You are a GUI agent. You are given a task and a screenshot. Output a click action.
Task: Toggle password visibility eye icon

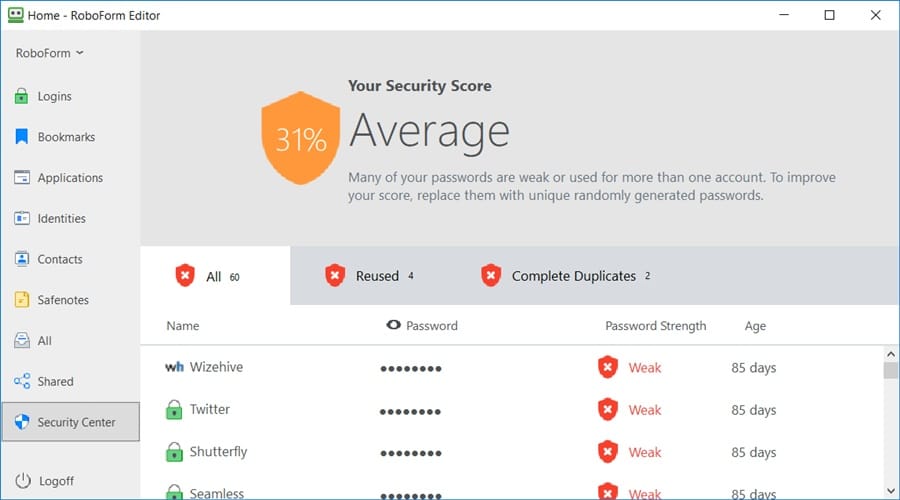click(x=393, y=326)
